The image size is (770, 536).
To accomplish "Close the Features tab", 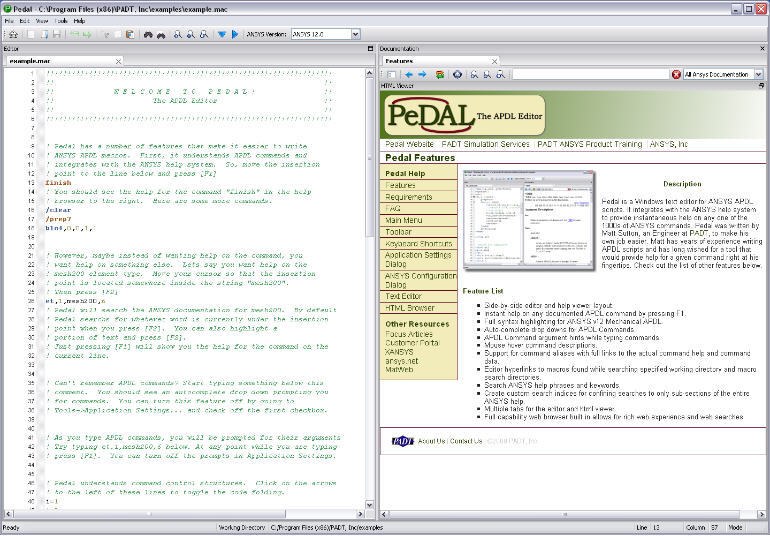I will tap(495, 61).
